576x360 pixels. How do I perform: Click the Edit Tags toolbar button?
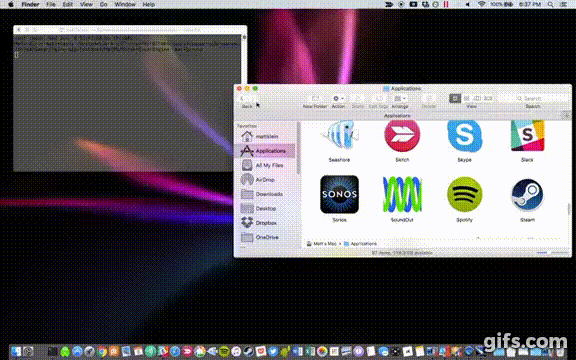click(378, 99)
